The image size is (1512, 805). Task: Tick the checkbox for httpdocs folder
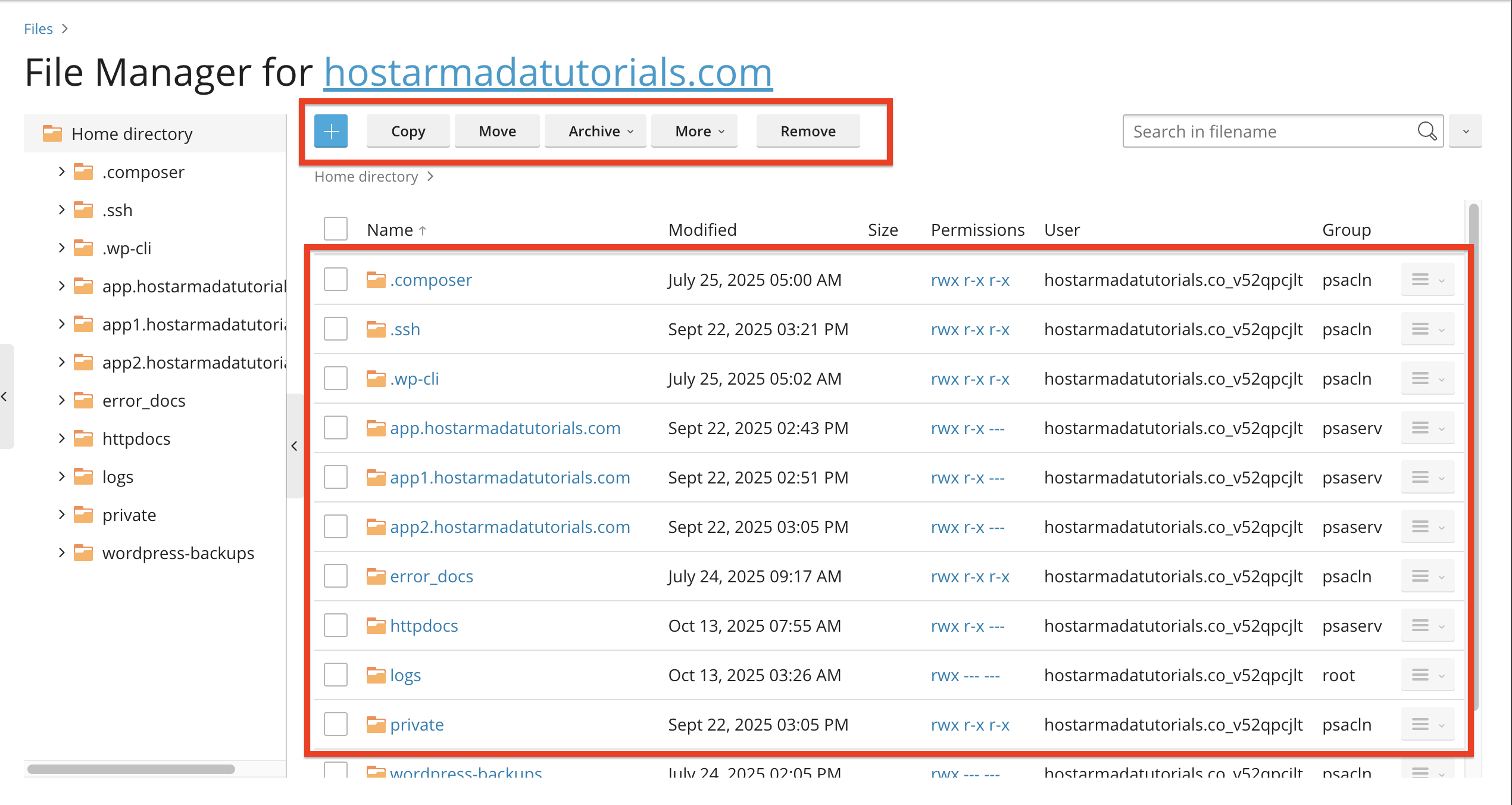click(x=336, y=626)
